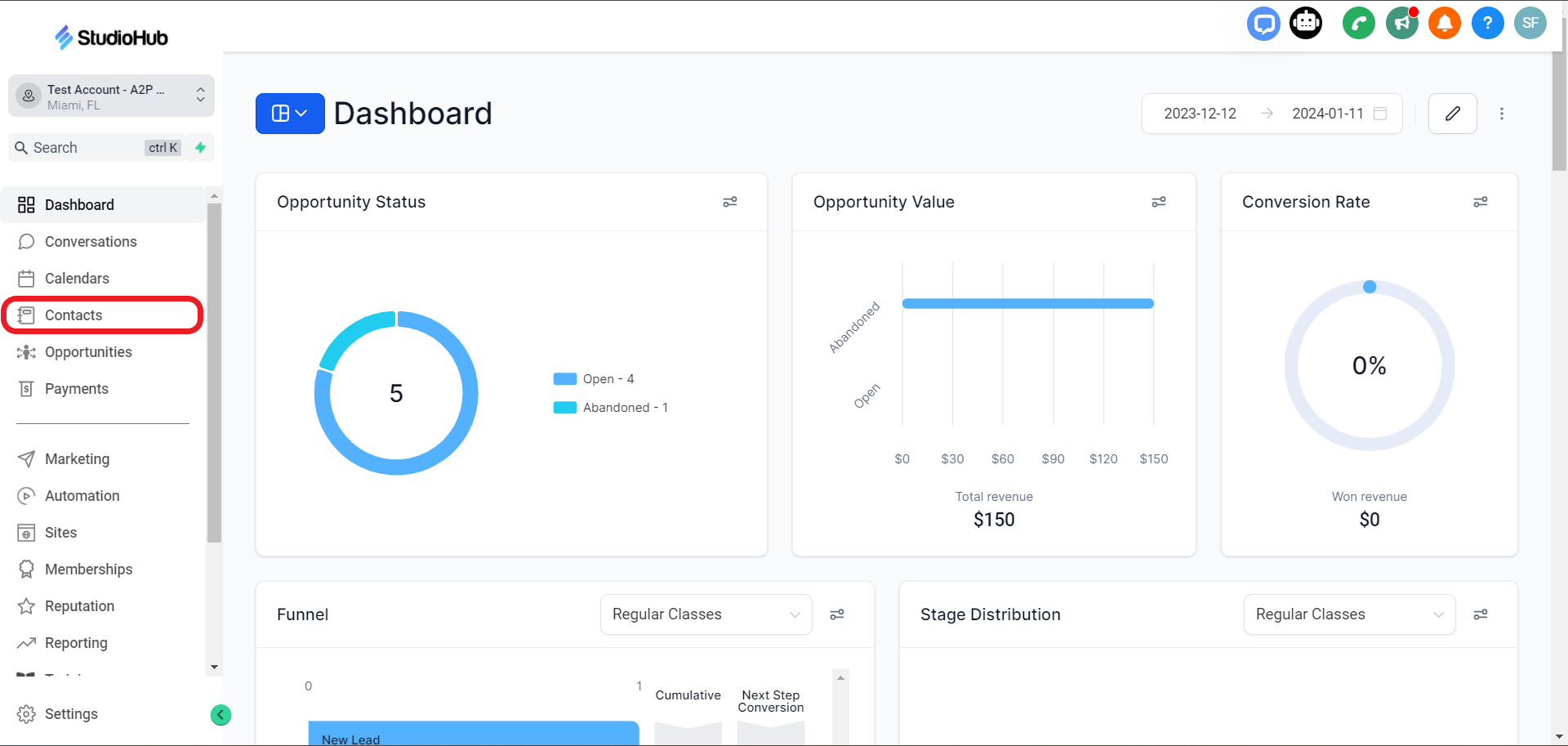Click Funnel chart scrollbar up arrow
Viewport: 1568px width, 746px height.
click(x=840, y=678)
